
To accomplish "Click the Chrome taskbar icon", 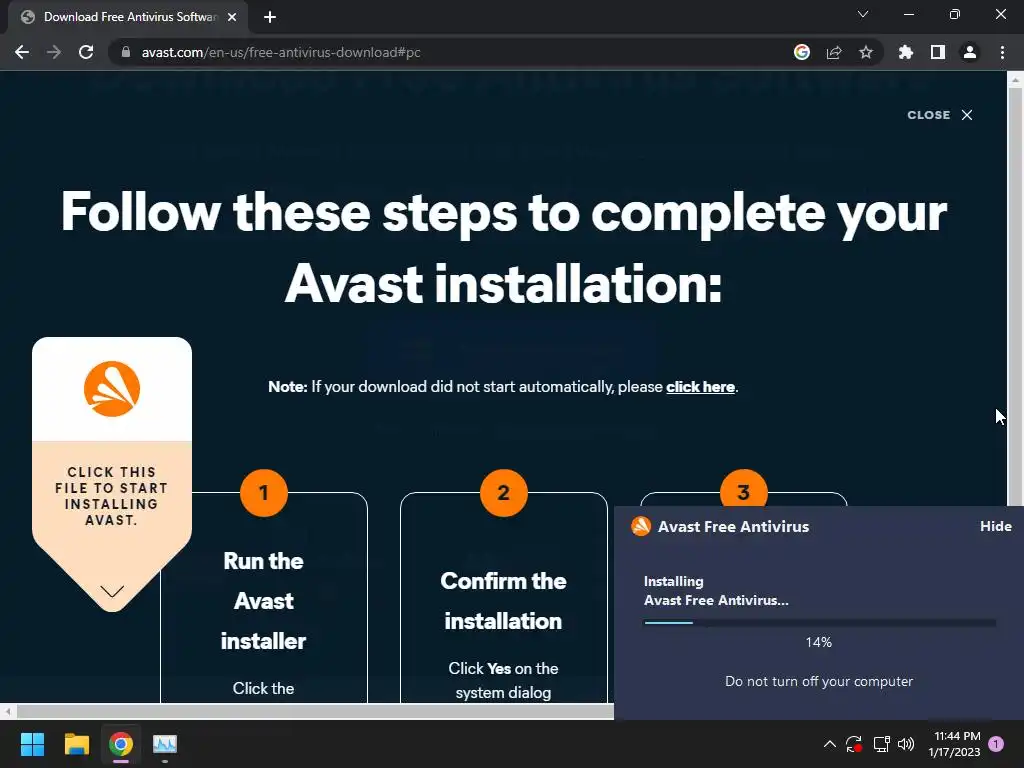I will [121, 744].
